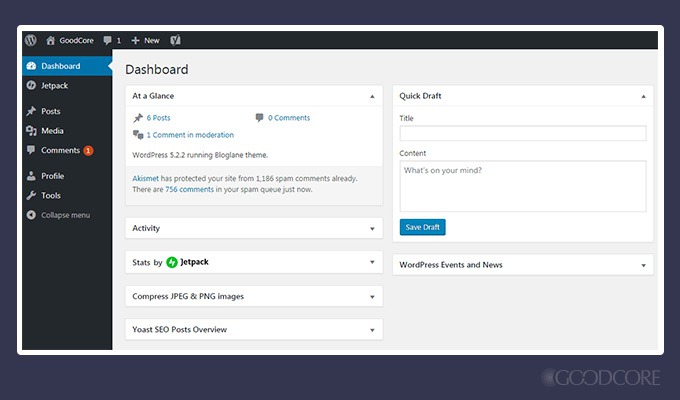Click the green Jetpack logo in Stats widget
The image size is (680, 400).
(172, 262)
